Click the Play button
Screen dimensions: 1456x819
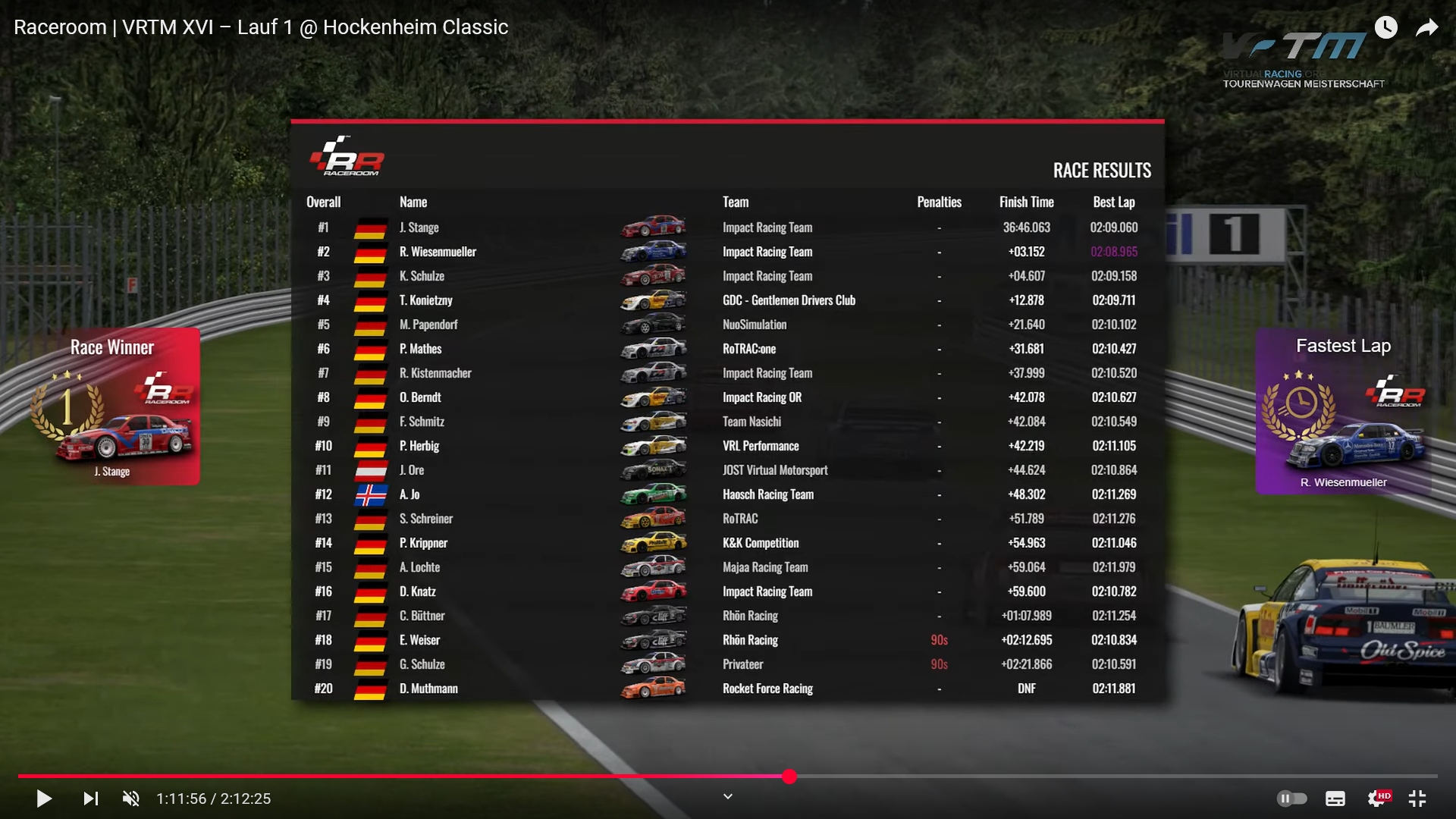pyautogui.click(x=44, y=799)
